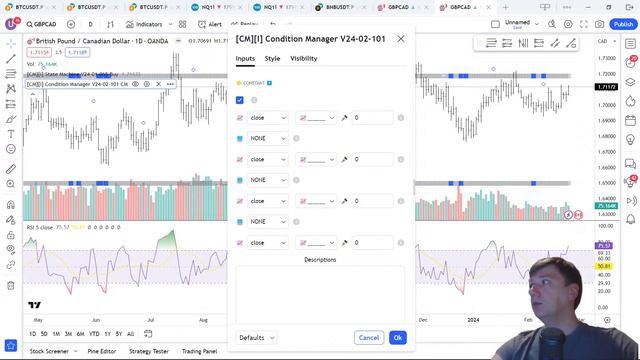Open the first 'close' source dropdown

click(x=268, y=118)
